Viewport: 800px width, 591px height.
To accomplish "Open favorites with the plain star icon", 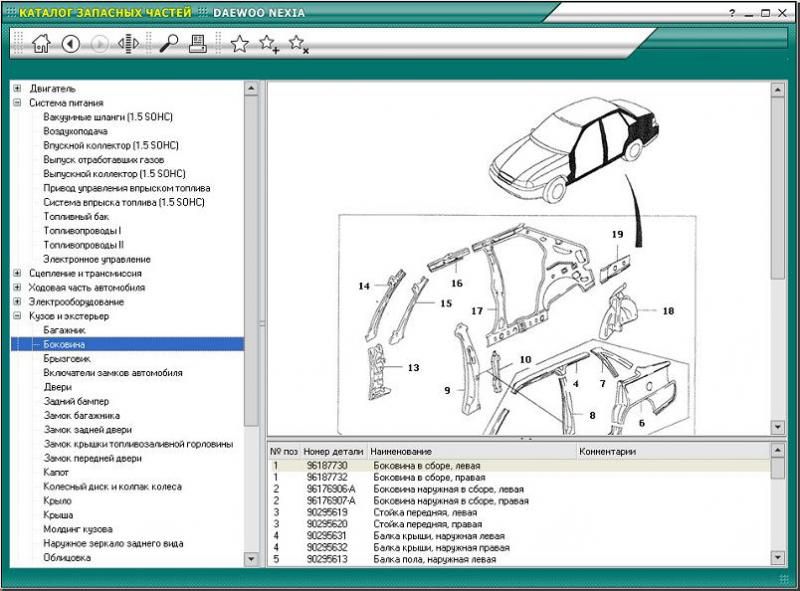I will pyautogui.click(x=240, y=43).
